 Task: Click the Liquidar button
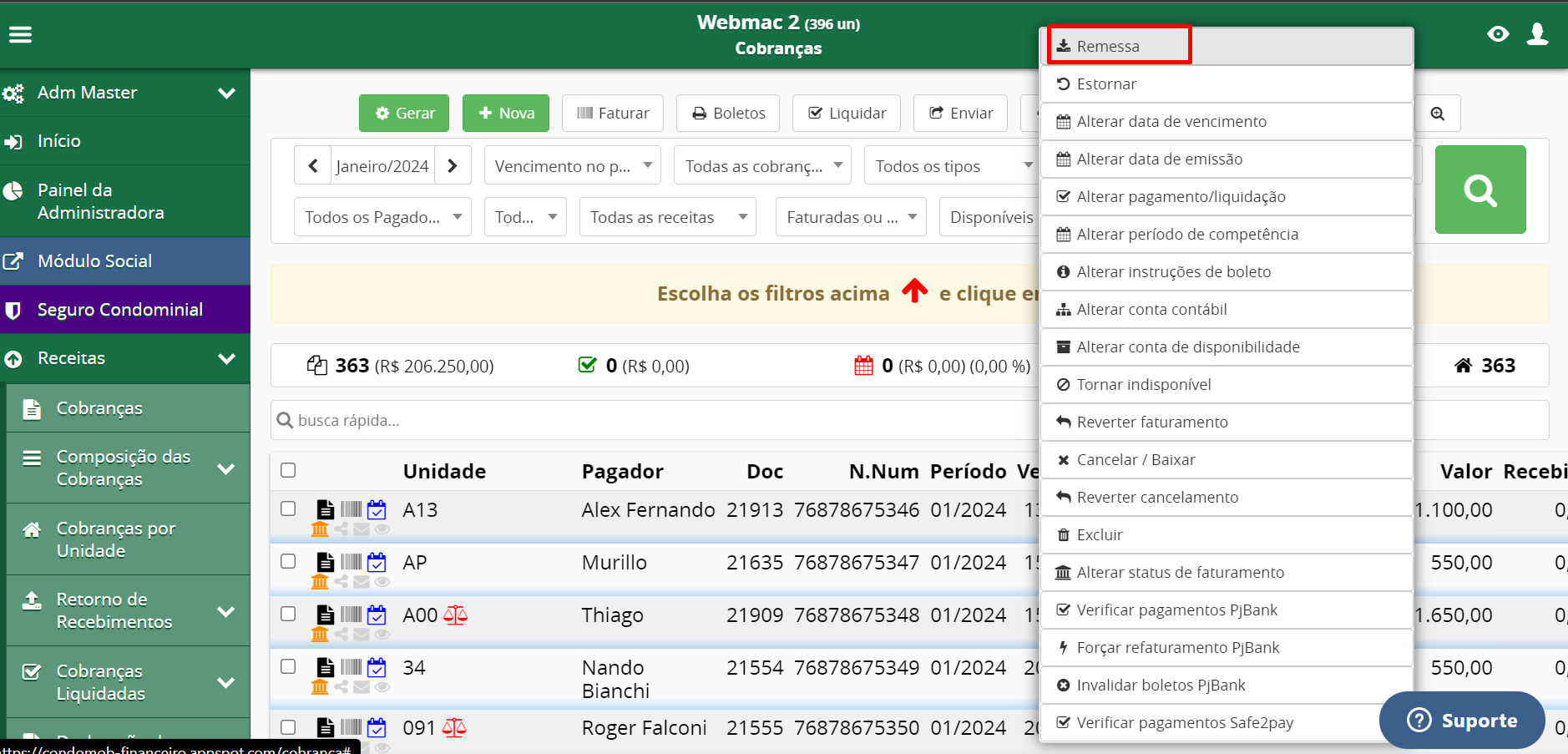(847, 113)
